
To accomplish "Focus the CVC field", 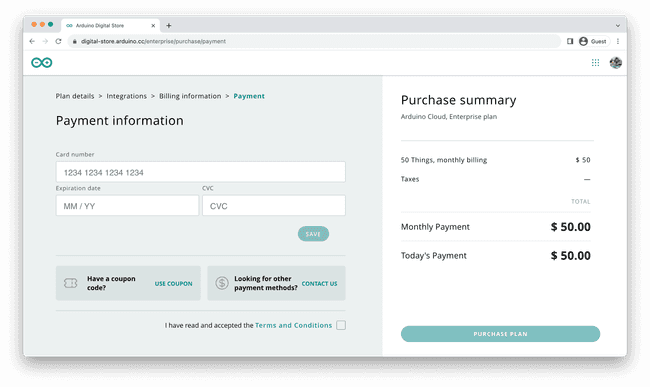I will click(274, 206).
